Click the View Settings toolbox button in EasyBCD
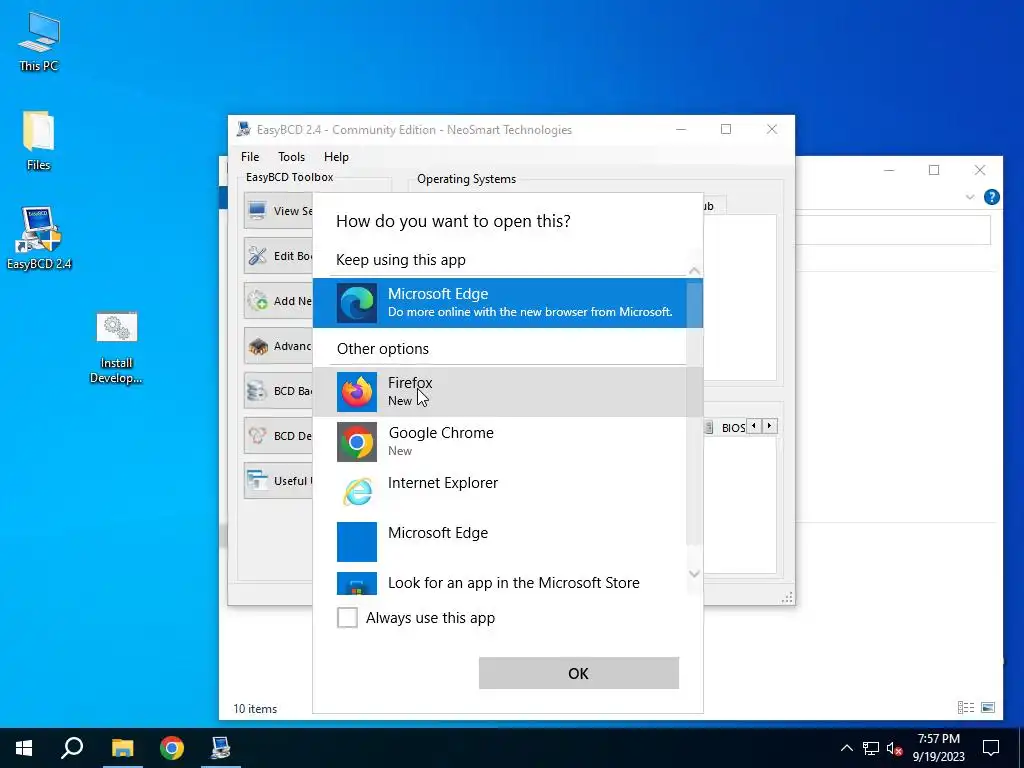Screen dimensions: 1024x768 pos(279,210)
